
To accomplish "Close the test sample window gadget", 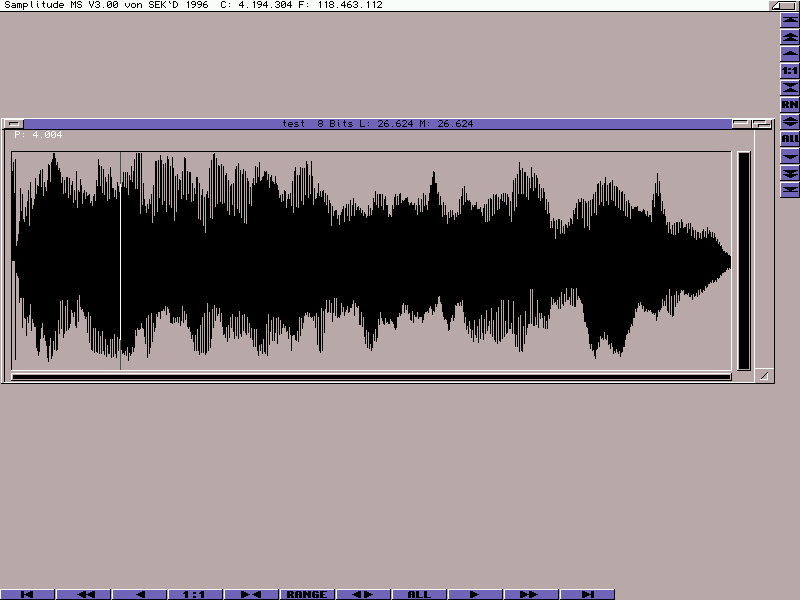I will tap(13, 123).
